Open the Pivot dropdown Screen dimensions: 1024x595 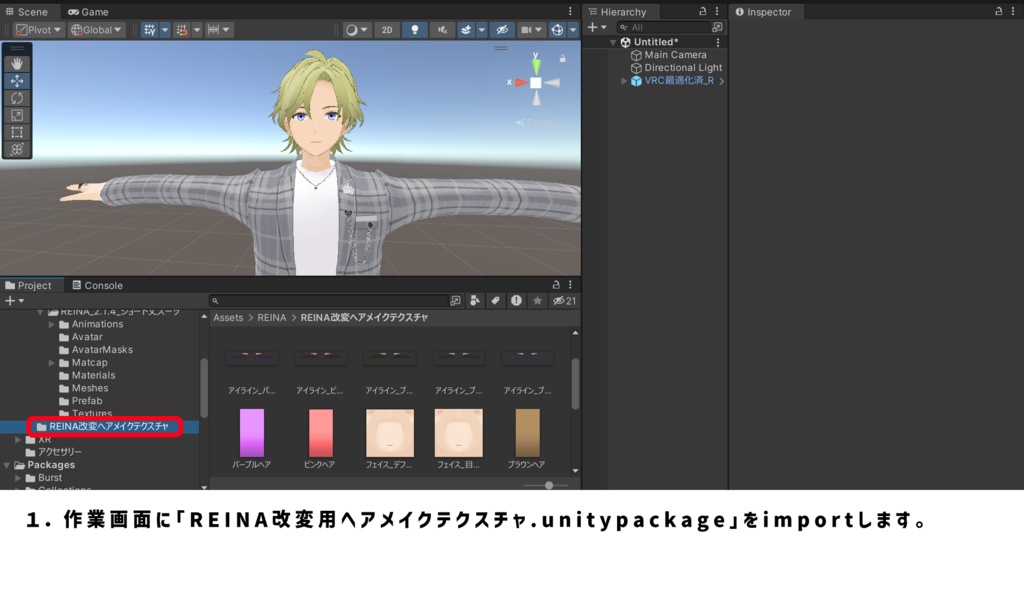pos(39,29)
